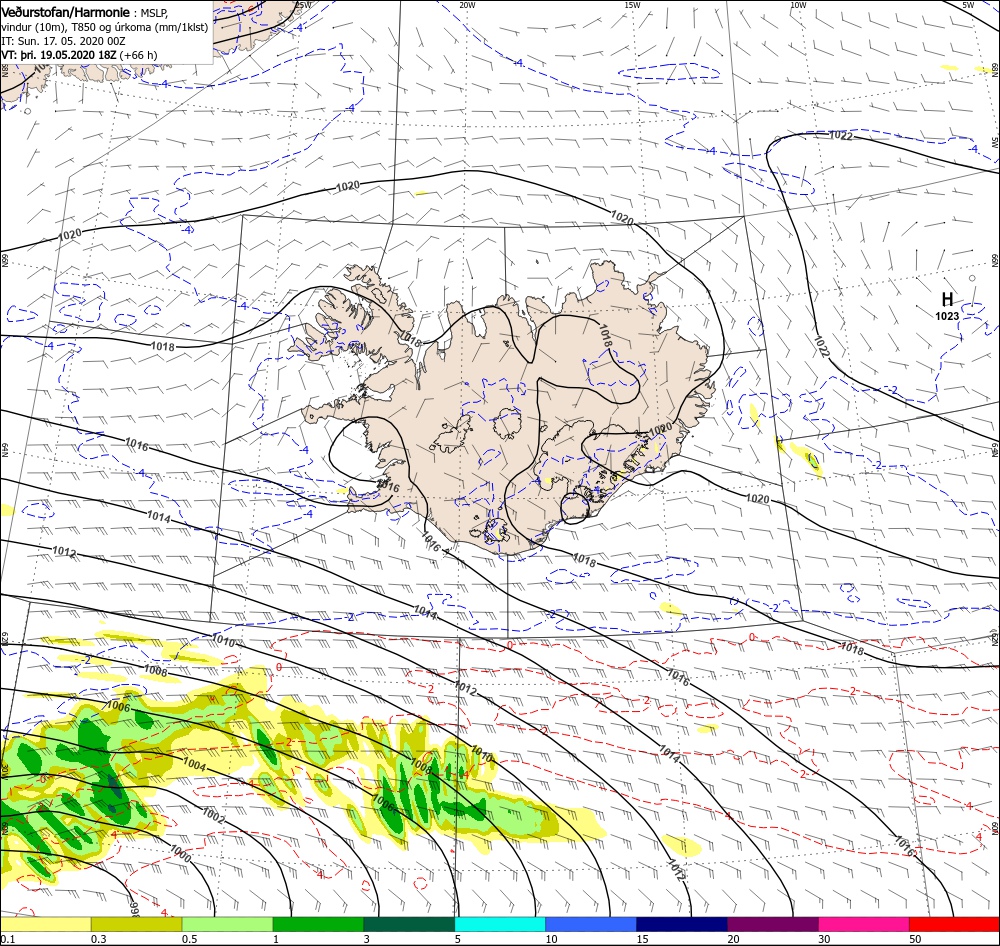Click the 20W longitude label
1000x946 pixels.
coord(467,5)
